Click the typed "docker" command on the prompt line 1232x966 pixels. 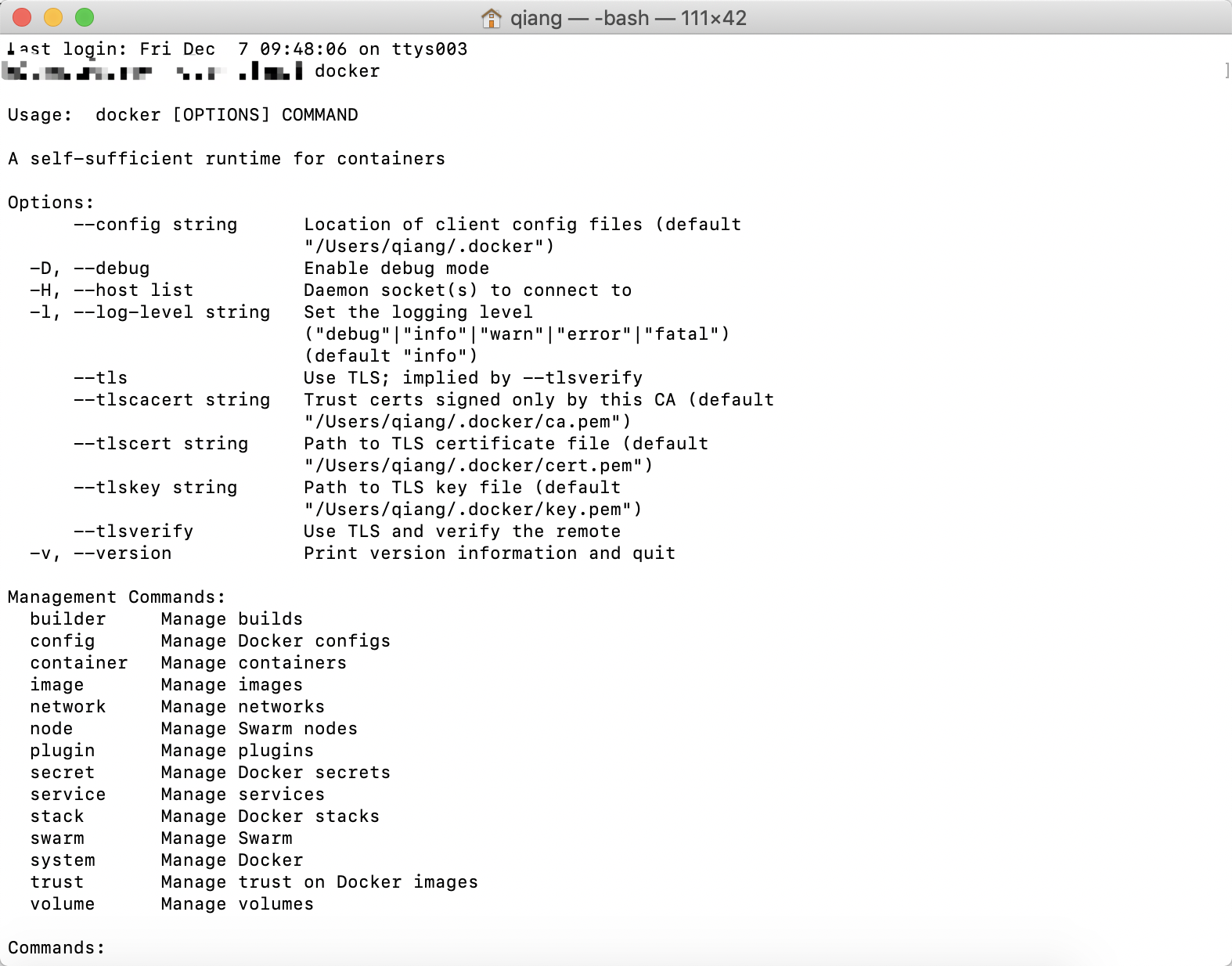click(348, 70)
